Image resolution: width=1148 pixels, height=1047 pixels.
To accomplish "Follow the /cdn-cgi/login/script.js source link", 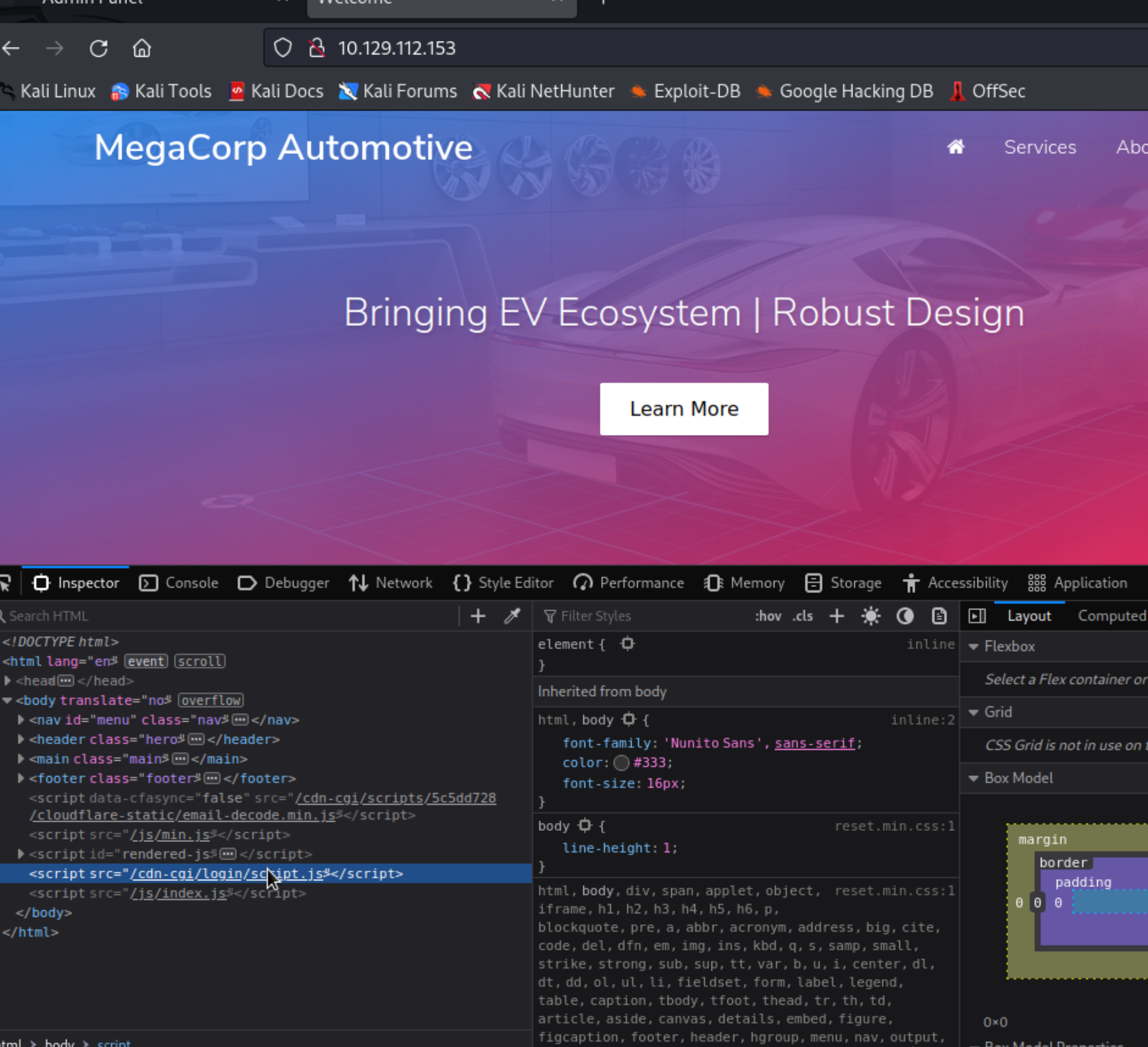I will (x=227, y=874).
